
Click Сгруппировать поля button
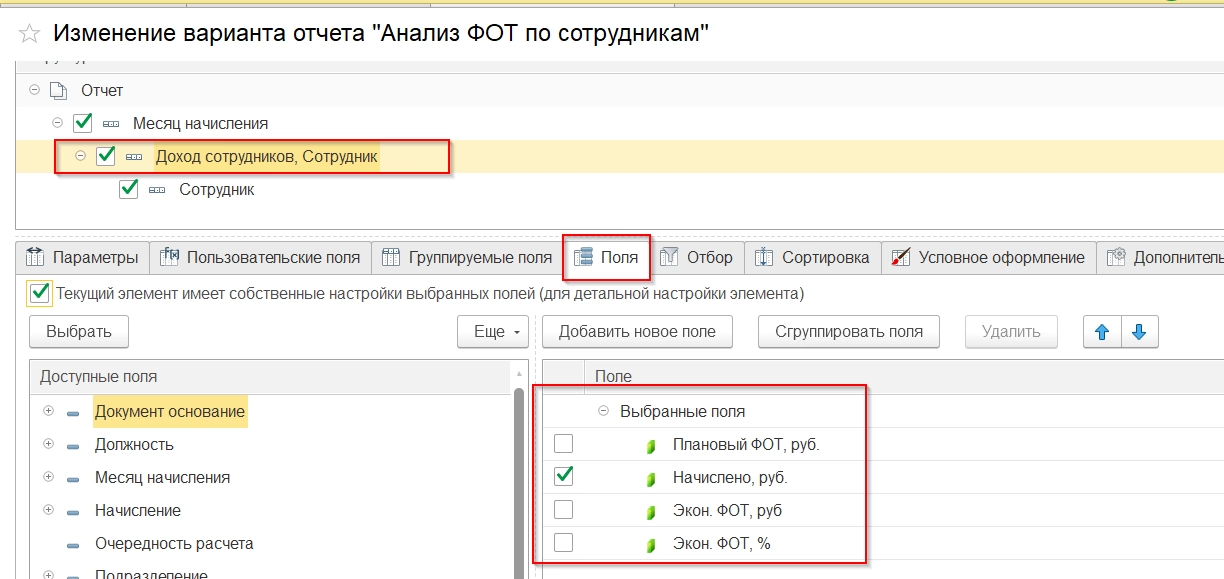(849, 332)
